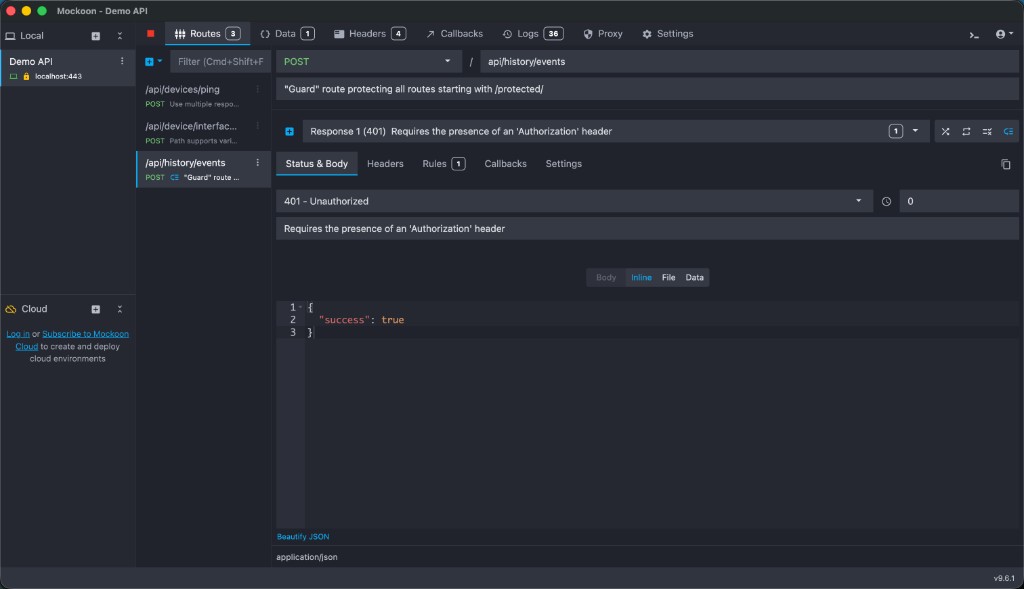Screen dimensions: 1024x589
Task: Edit the response latency value 0
Action: [959, 201]
